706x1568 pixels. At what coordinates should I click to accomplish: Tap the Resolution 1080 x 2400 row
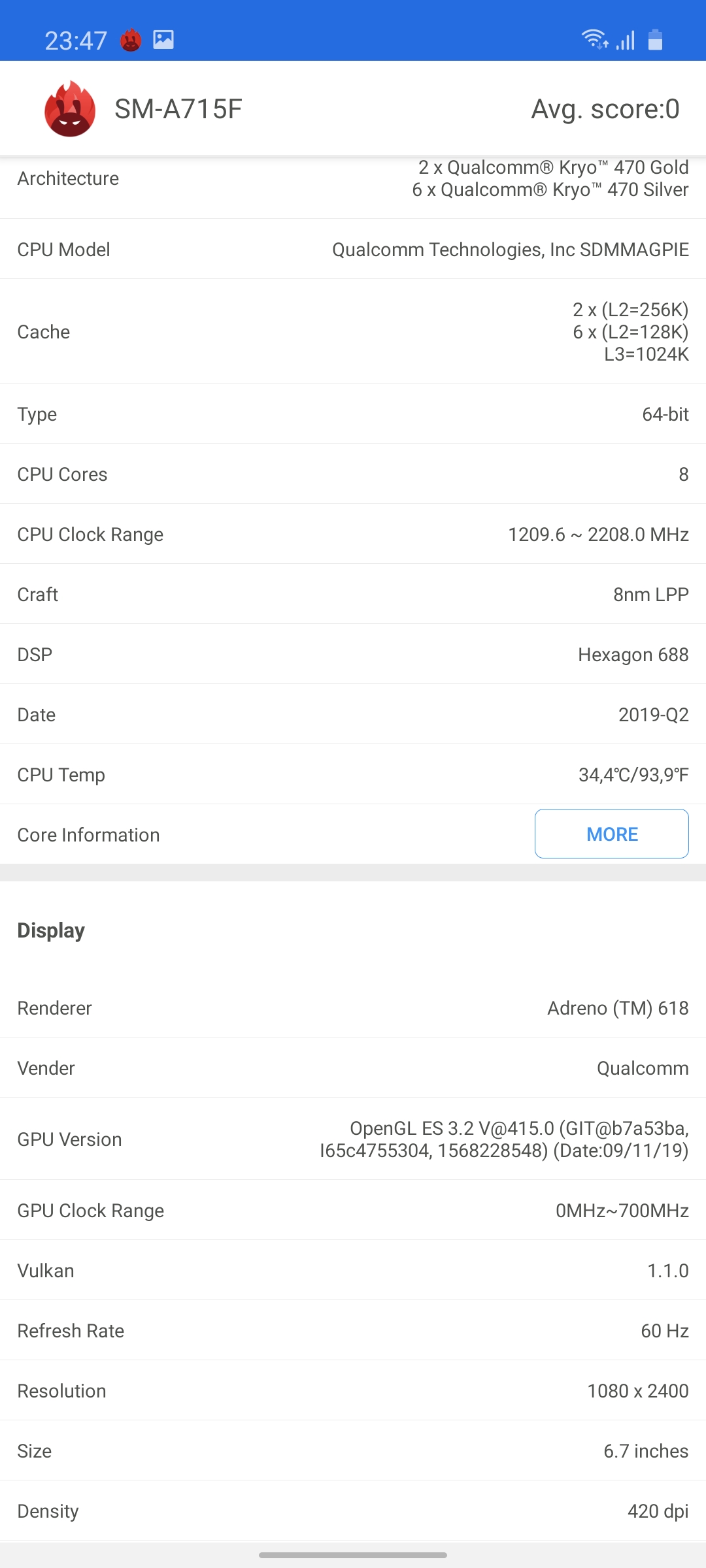(353, 1391)
